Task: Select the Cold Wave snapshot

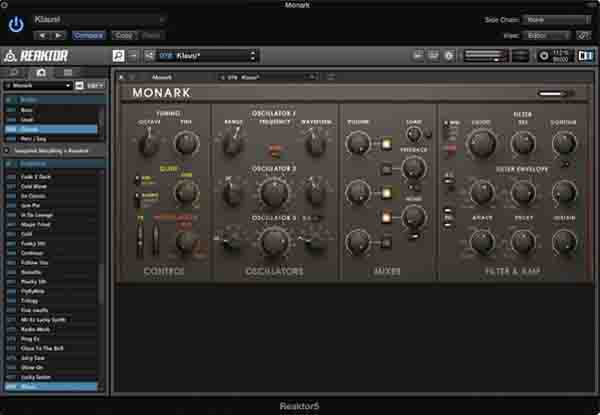Action: tap(51, 187)
